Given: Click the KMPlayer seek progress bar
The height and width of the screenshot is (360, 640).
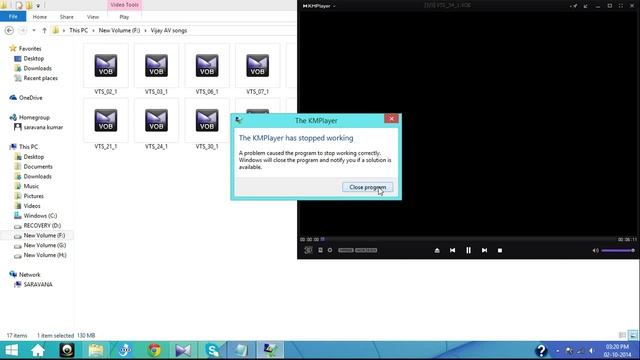Looking at the screenshot, I should 468,239.
